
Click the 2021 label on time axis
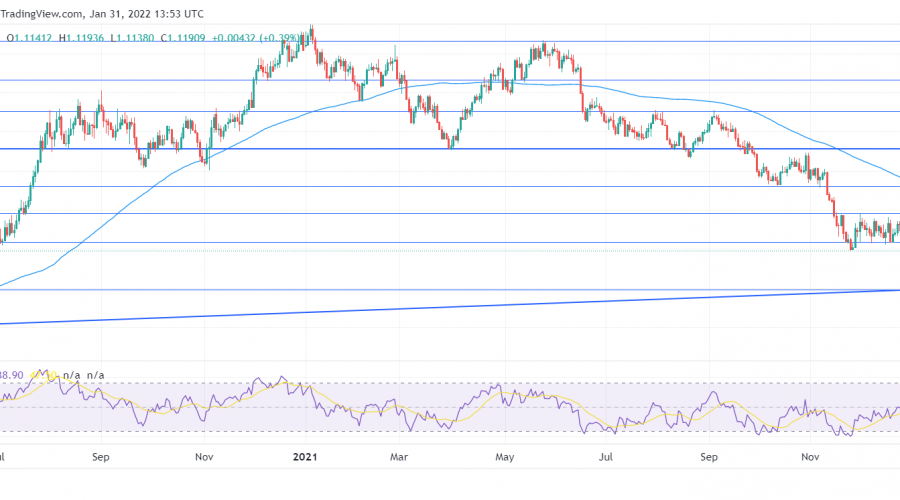click(305, 457)
